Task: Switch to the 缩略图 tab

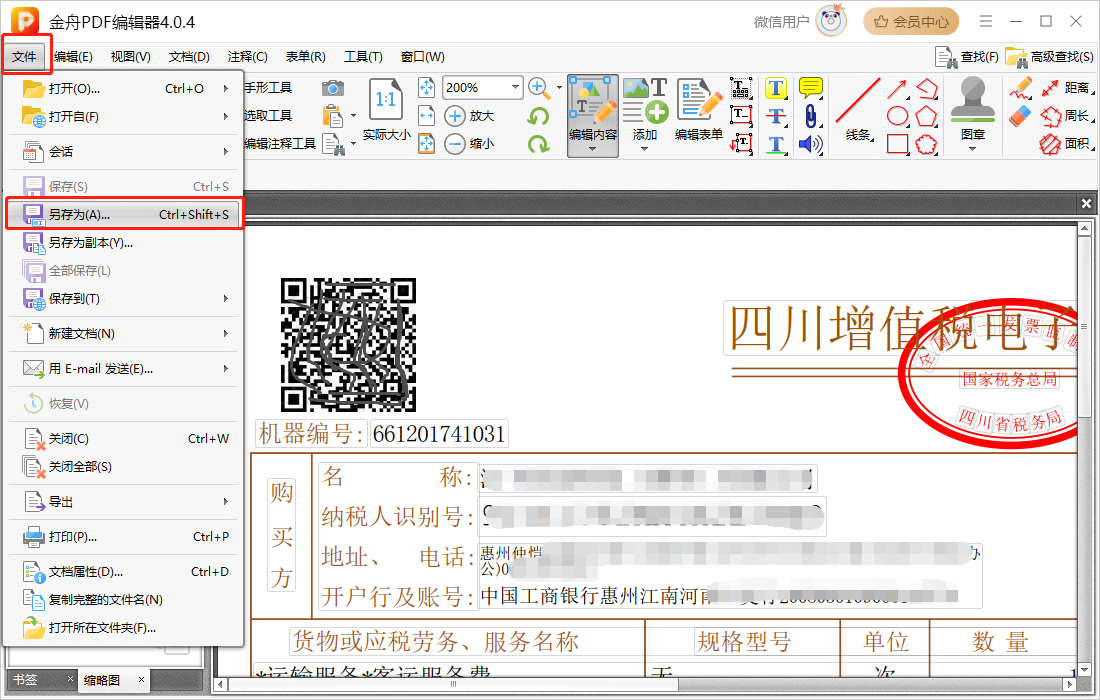Action: coord(102,680)
